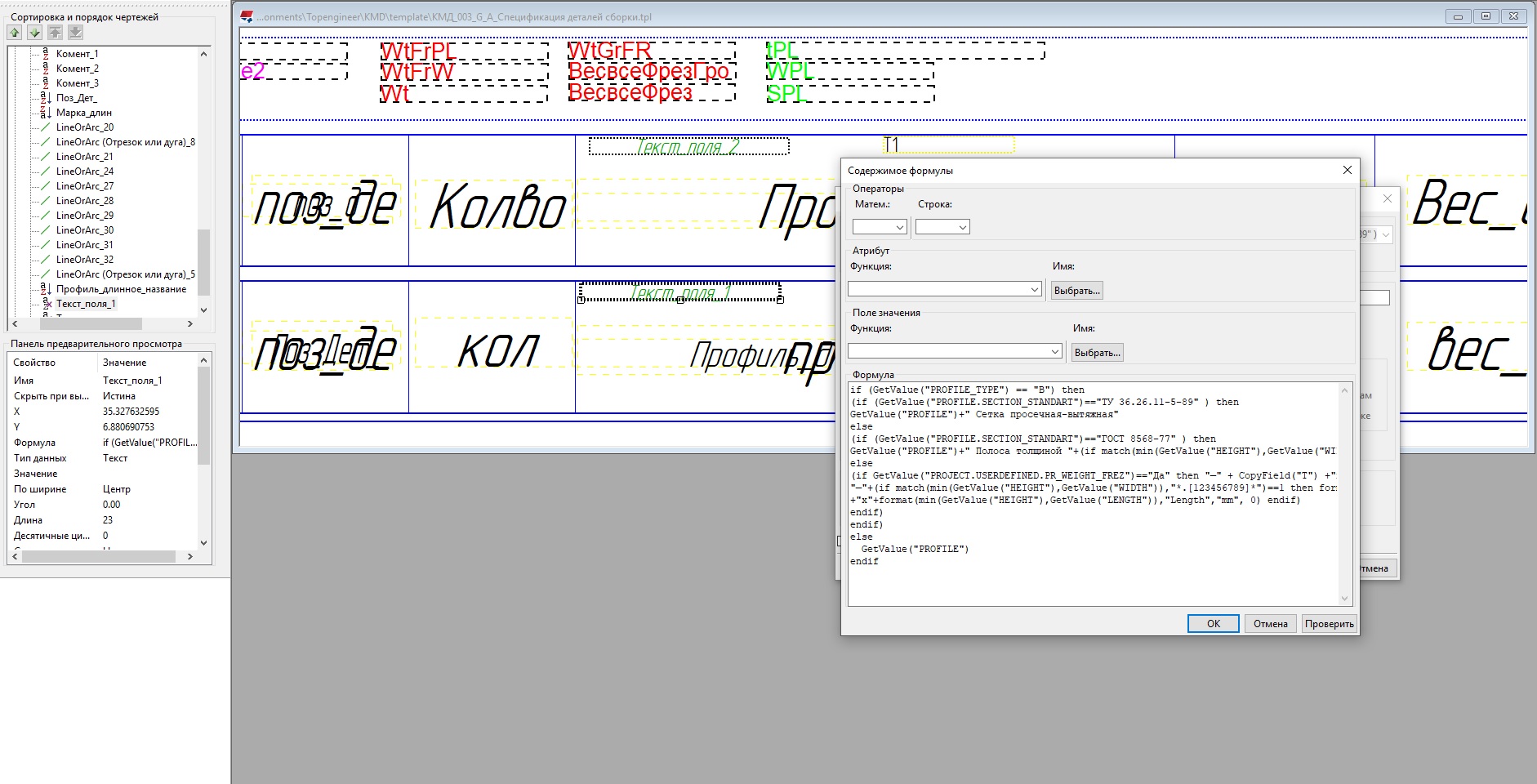Click the Текст_поля_1 tree item
The image size is (1537, 784).
click(x=86, y=304)
